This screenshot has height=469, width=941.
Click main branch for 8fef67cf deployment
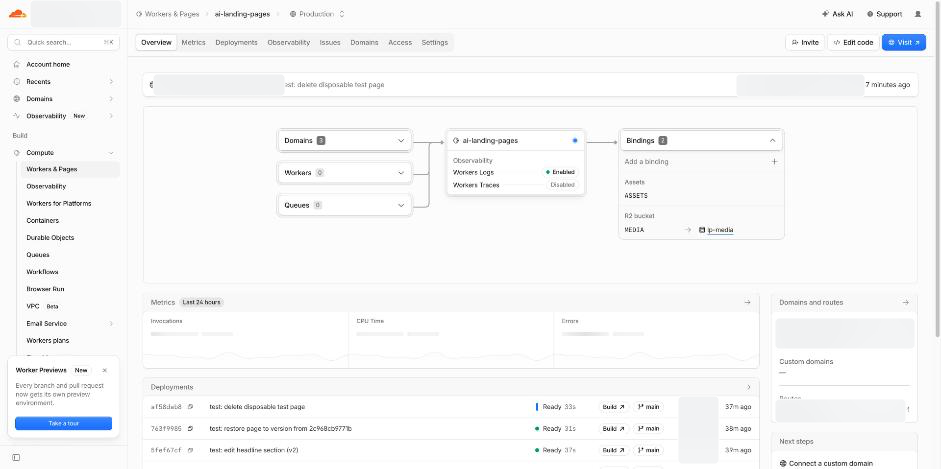[x=648, y=450]
